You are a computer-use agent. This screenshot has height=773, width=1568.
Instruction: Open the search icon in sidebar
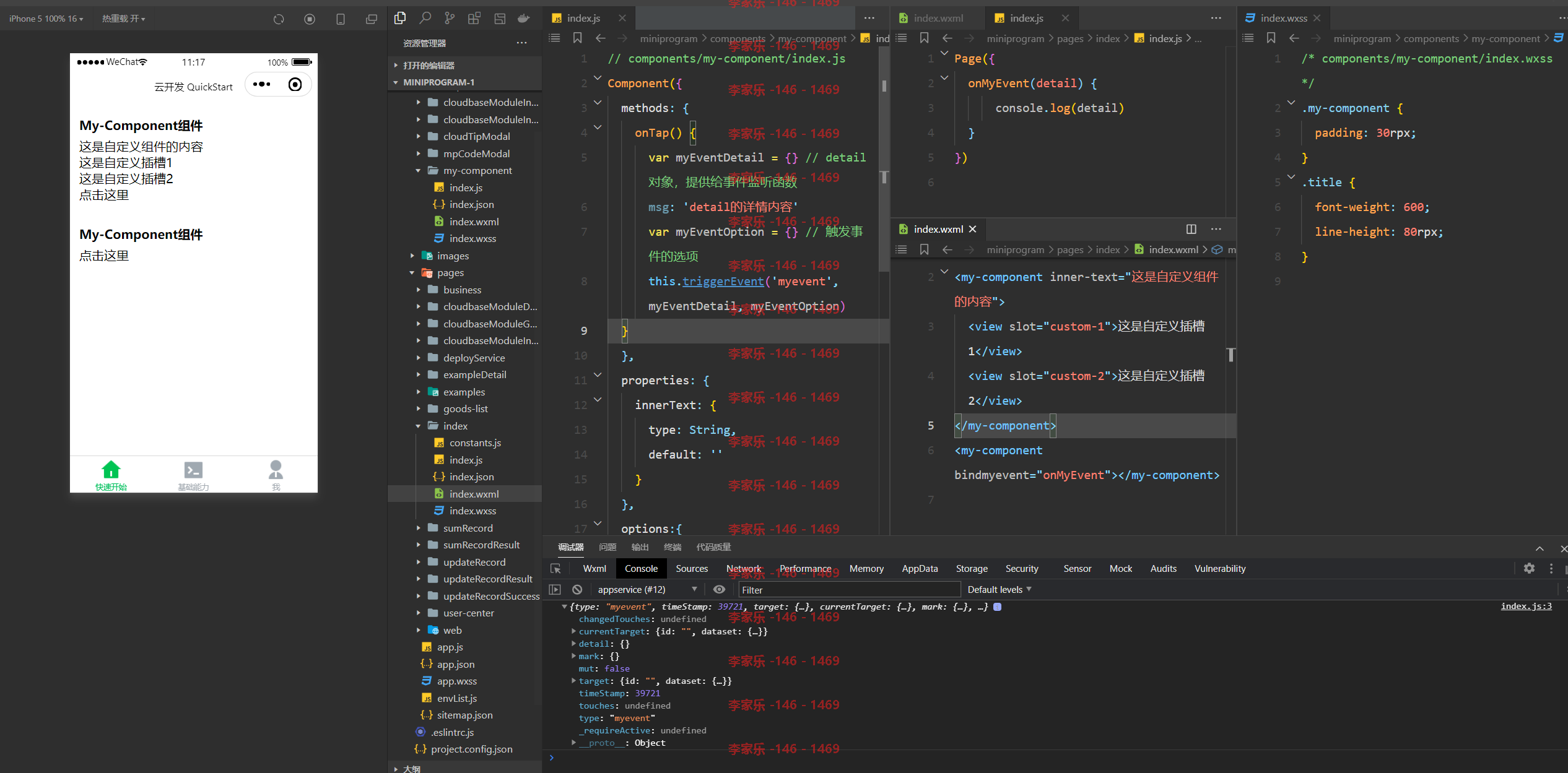pos(425,19)
